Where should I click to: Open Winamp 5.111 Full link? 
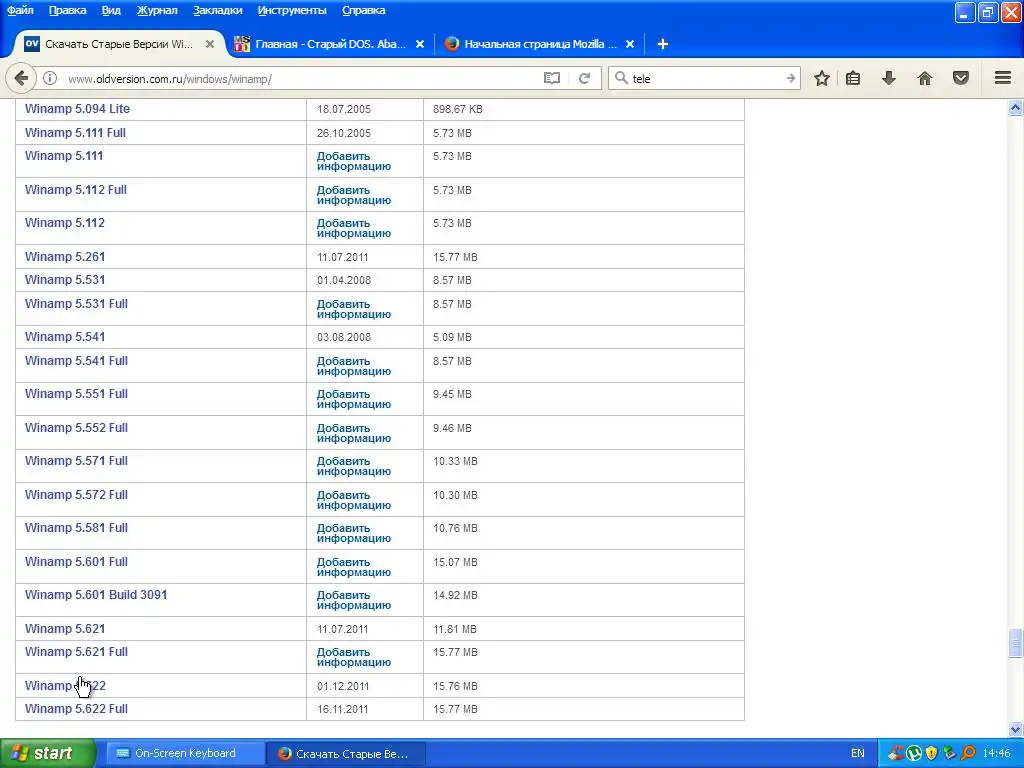[75, 133]
